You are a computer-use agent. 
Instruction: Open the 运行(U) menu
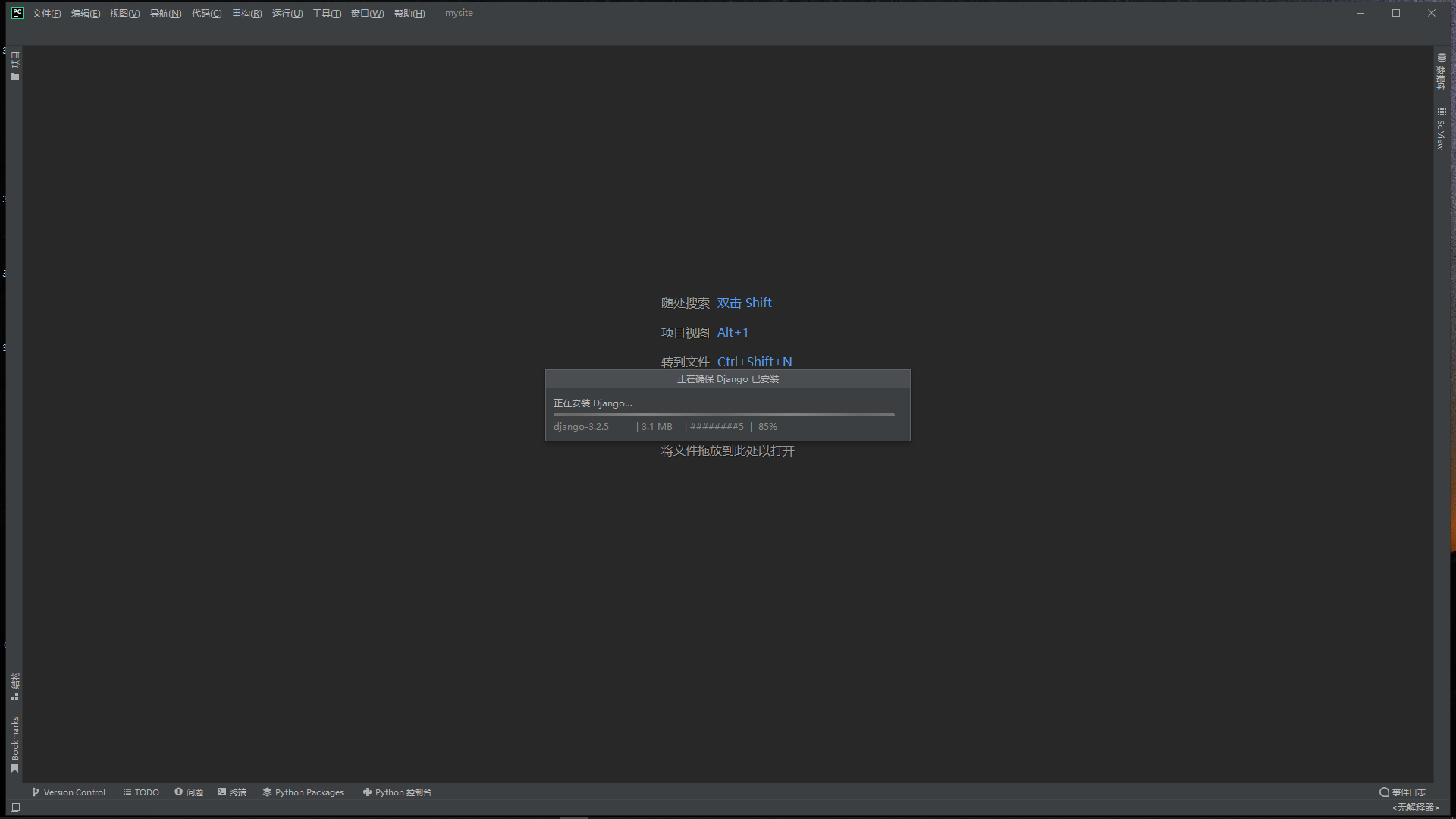tap(287, 13)
